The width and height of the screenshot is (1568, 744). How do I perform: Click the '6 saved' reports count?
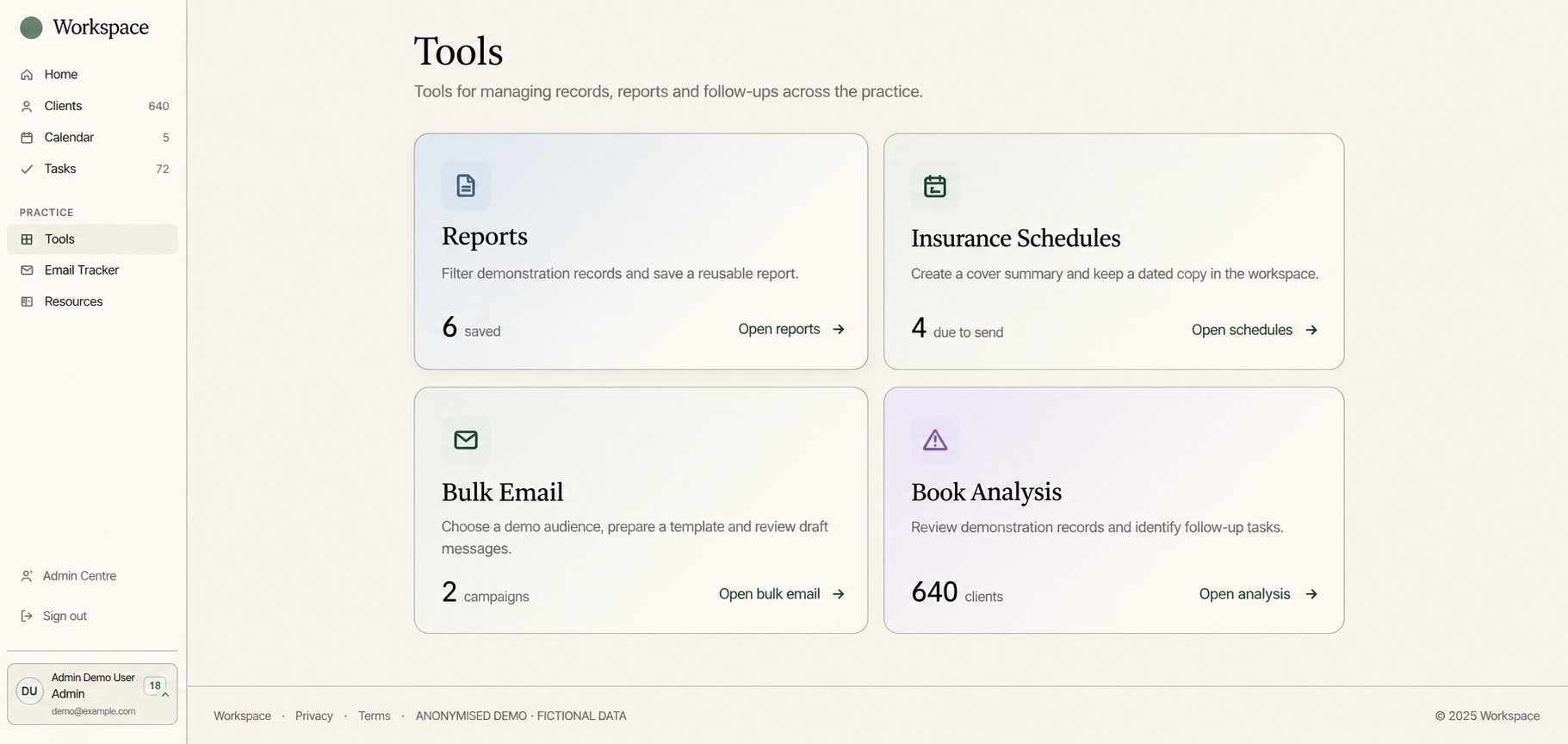pyautogui.click(x=471, y=327)
